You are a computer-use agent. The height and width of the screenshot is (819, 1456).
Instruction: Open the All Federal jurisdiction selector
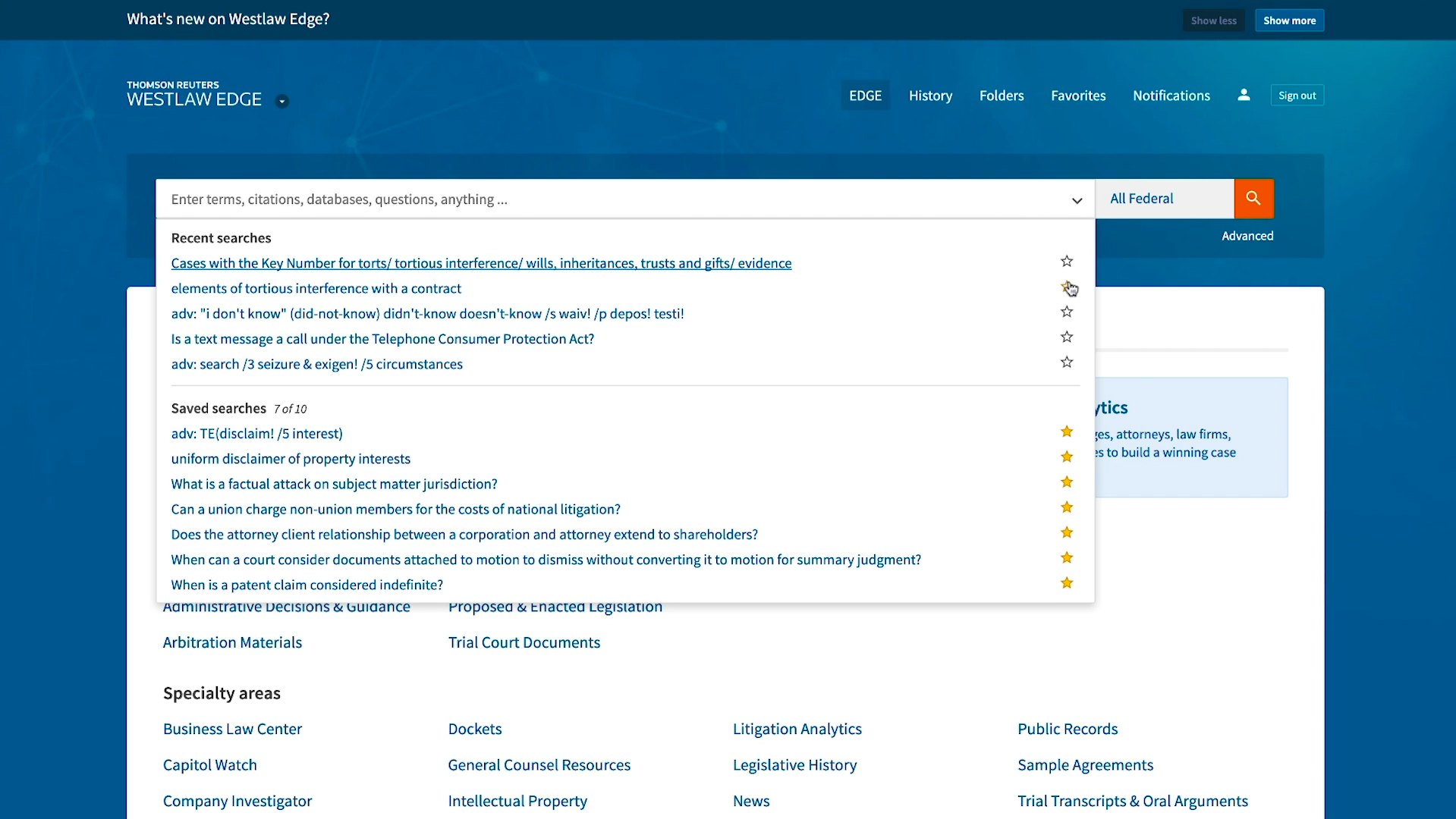(1164, 199)
